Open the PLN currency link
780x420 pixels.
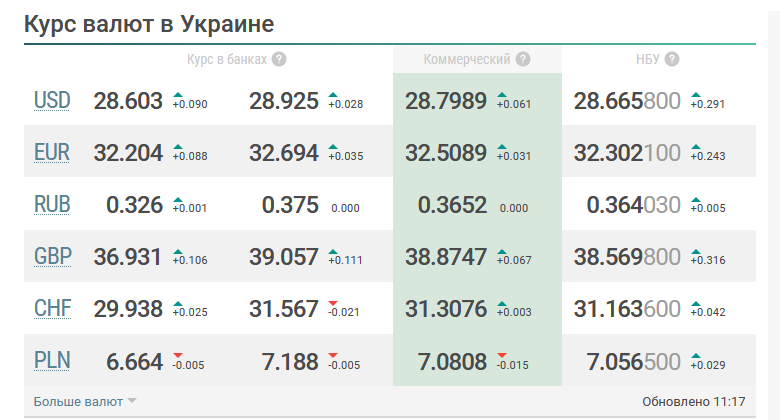pyautogui.click(x=52, y=361)
